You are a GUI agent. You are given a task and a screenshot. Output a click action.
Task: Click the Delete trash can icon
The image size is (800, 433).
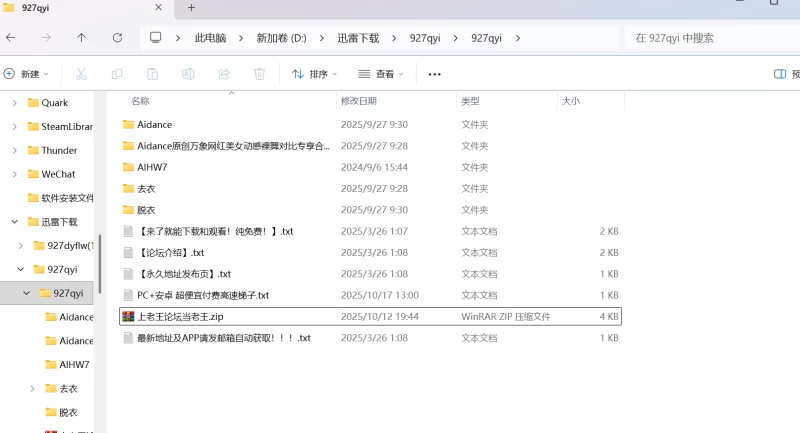(259, 74)
